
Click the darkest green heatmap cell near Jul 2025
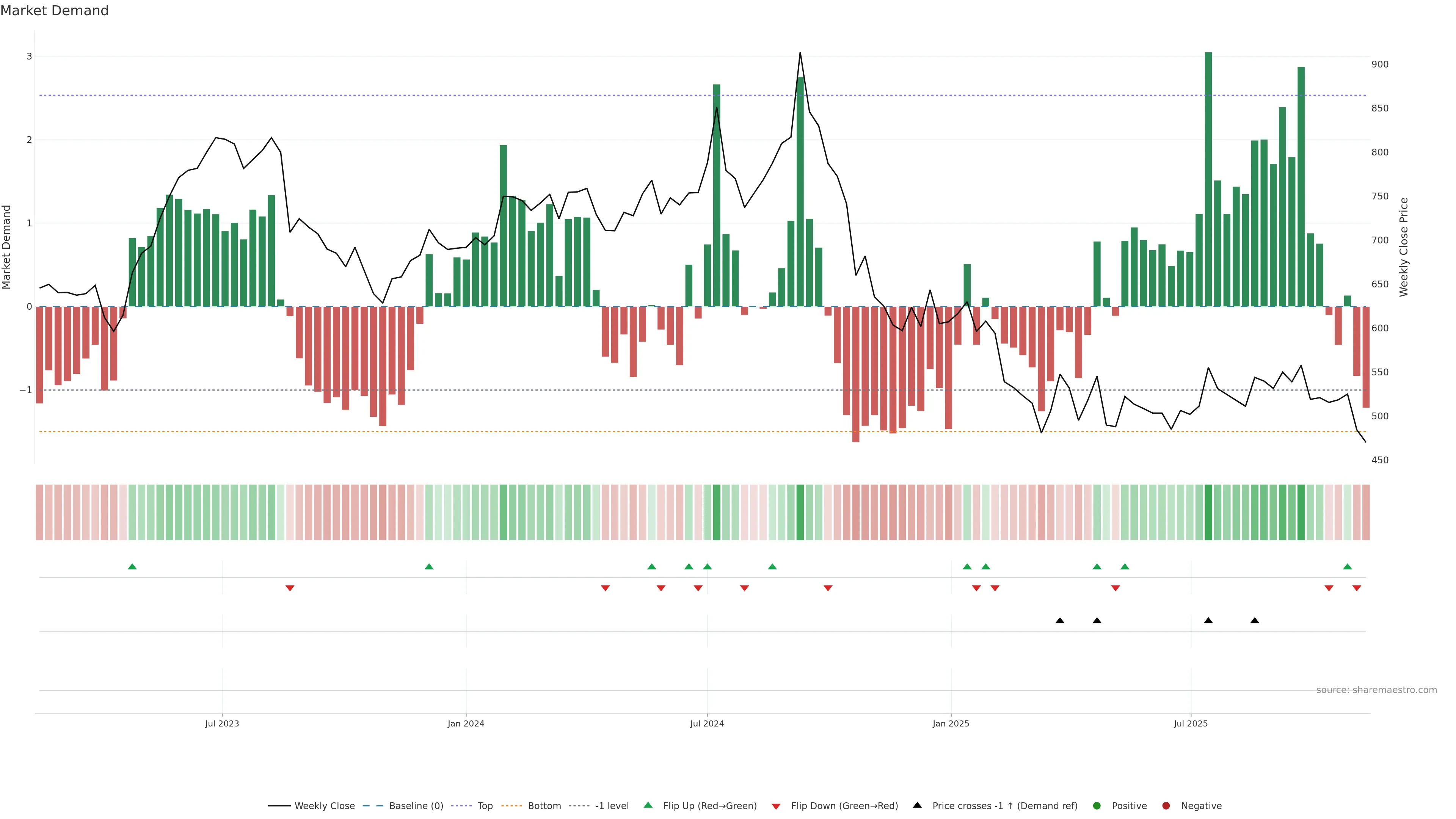pos(1208,512)
